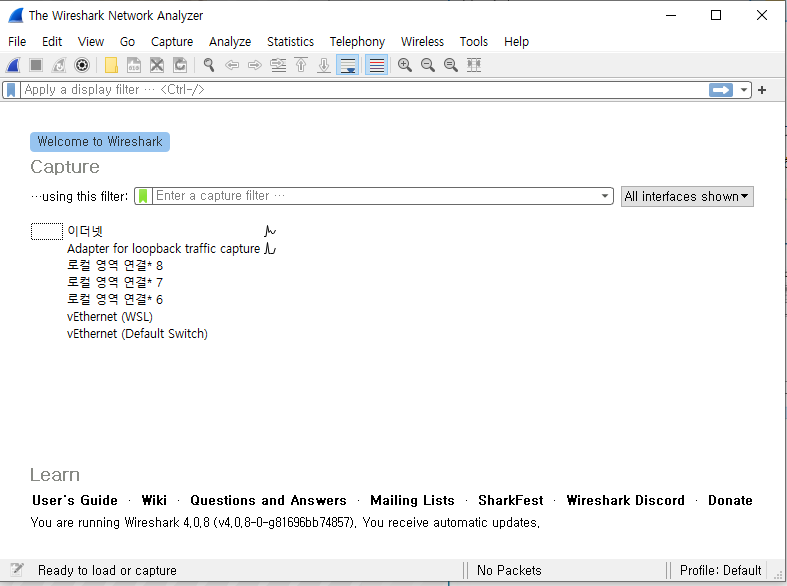Open a capture file folder icon
Image resolution: width=787 pixels, height=586 pixels.
[x=111, y=65]
